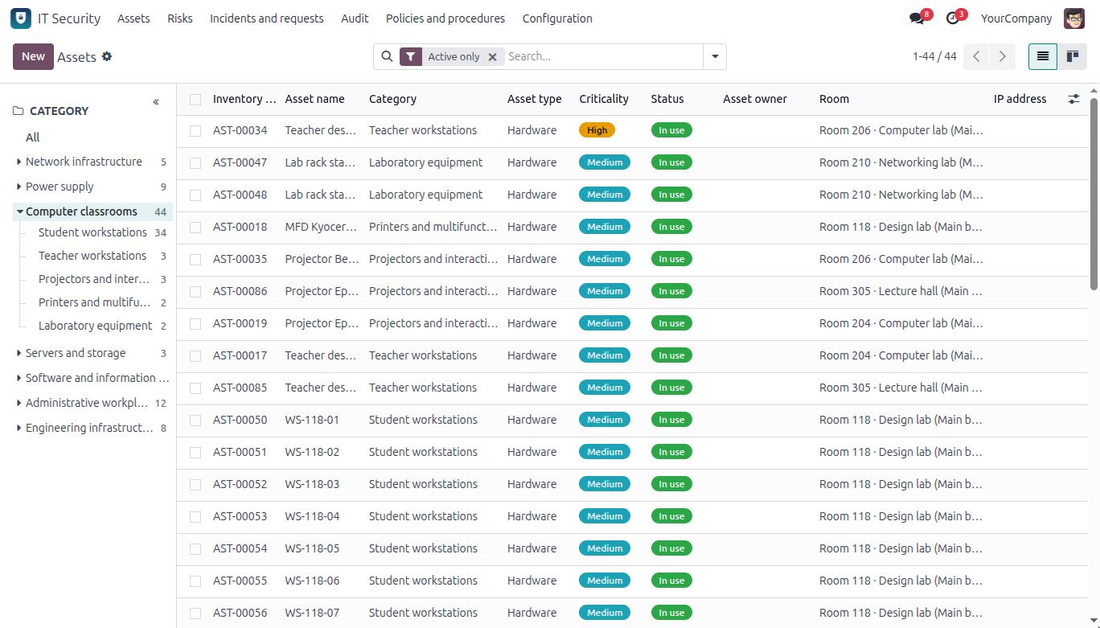
Task: Collapse the Category side panel
Action: click(156, 102)
